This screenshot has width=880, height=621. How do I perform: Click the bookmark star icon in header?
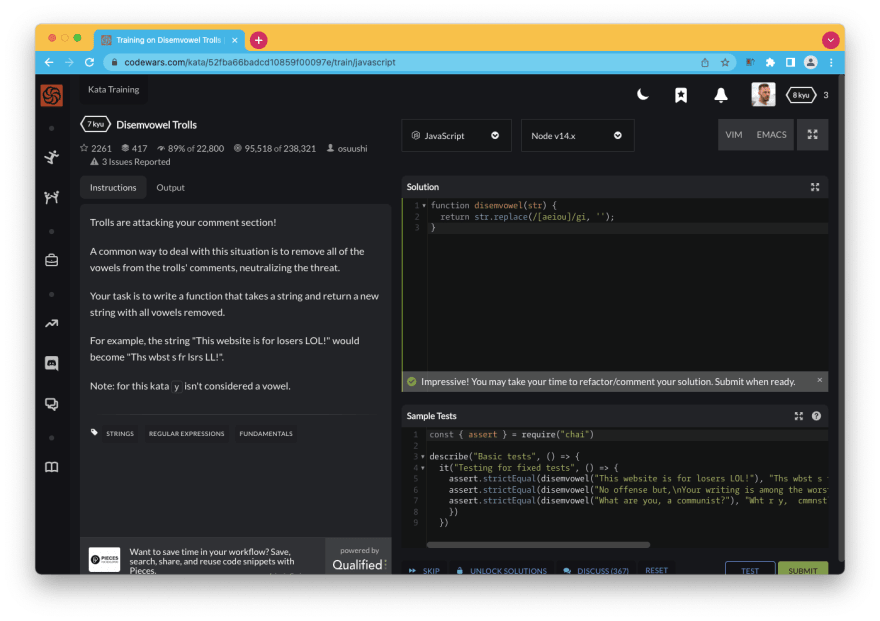tap(681, 95)
